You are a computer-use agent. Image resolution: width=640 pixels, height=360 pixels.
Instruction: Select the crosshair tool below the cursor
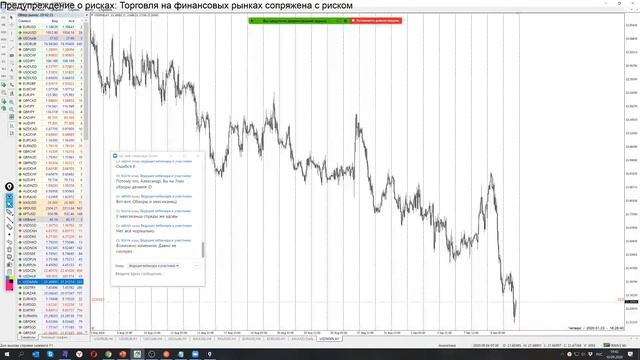11,25
